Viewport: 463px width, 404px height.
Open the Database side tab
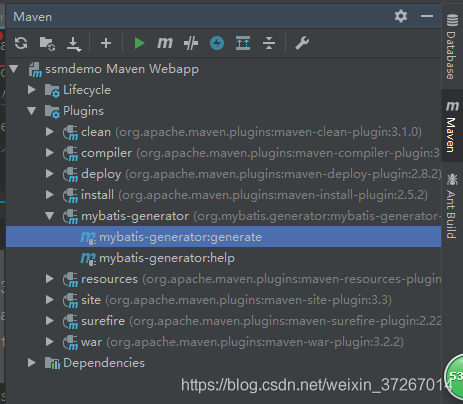(452, 47)
